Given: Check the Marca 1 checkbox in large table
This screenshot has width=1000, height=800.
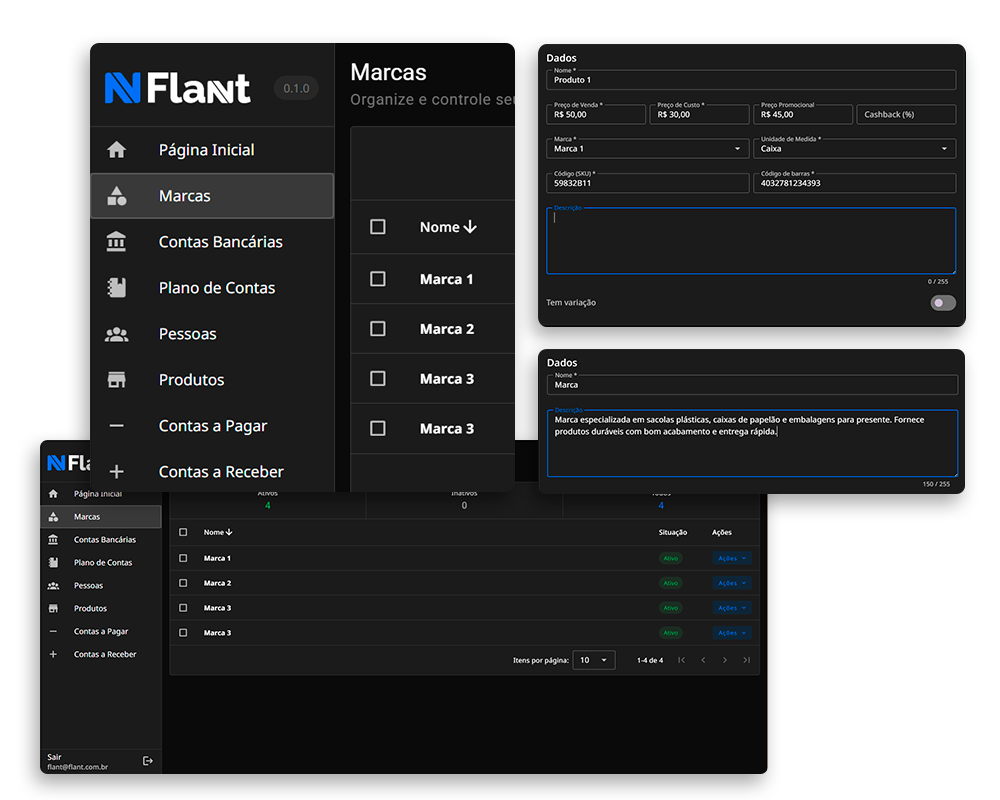Looking at the screenshot, I should 378,279.
